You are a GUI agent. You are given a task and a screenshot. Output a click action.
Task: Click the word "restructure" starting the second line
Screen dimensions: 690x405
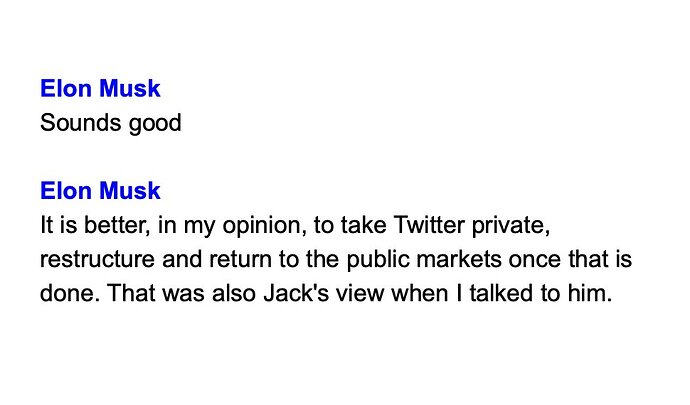pos(97,259)
